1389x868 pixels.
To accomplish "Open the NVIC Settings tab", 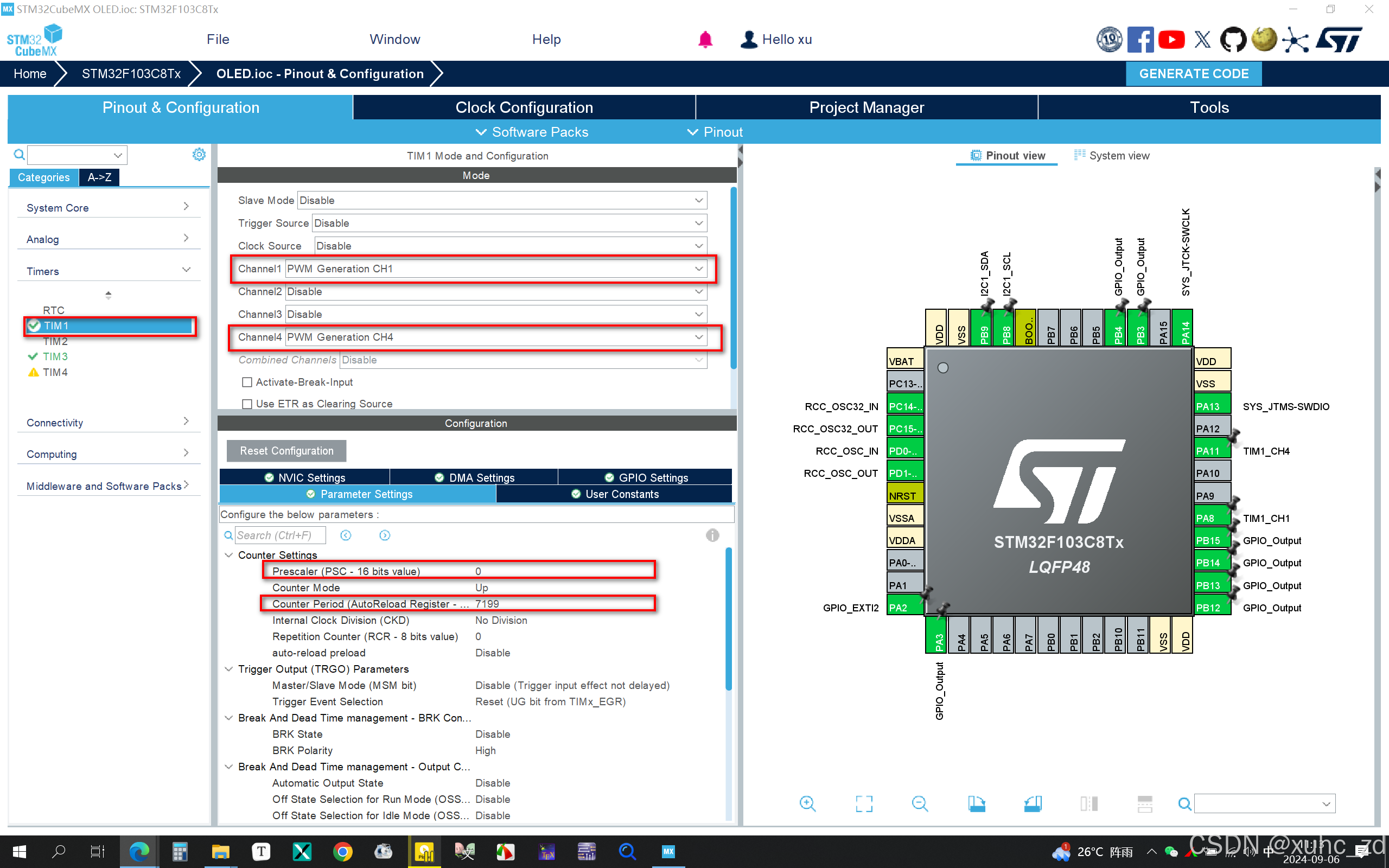I will (x=305, y=477).
